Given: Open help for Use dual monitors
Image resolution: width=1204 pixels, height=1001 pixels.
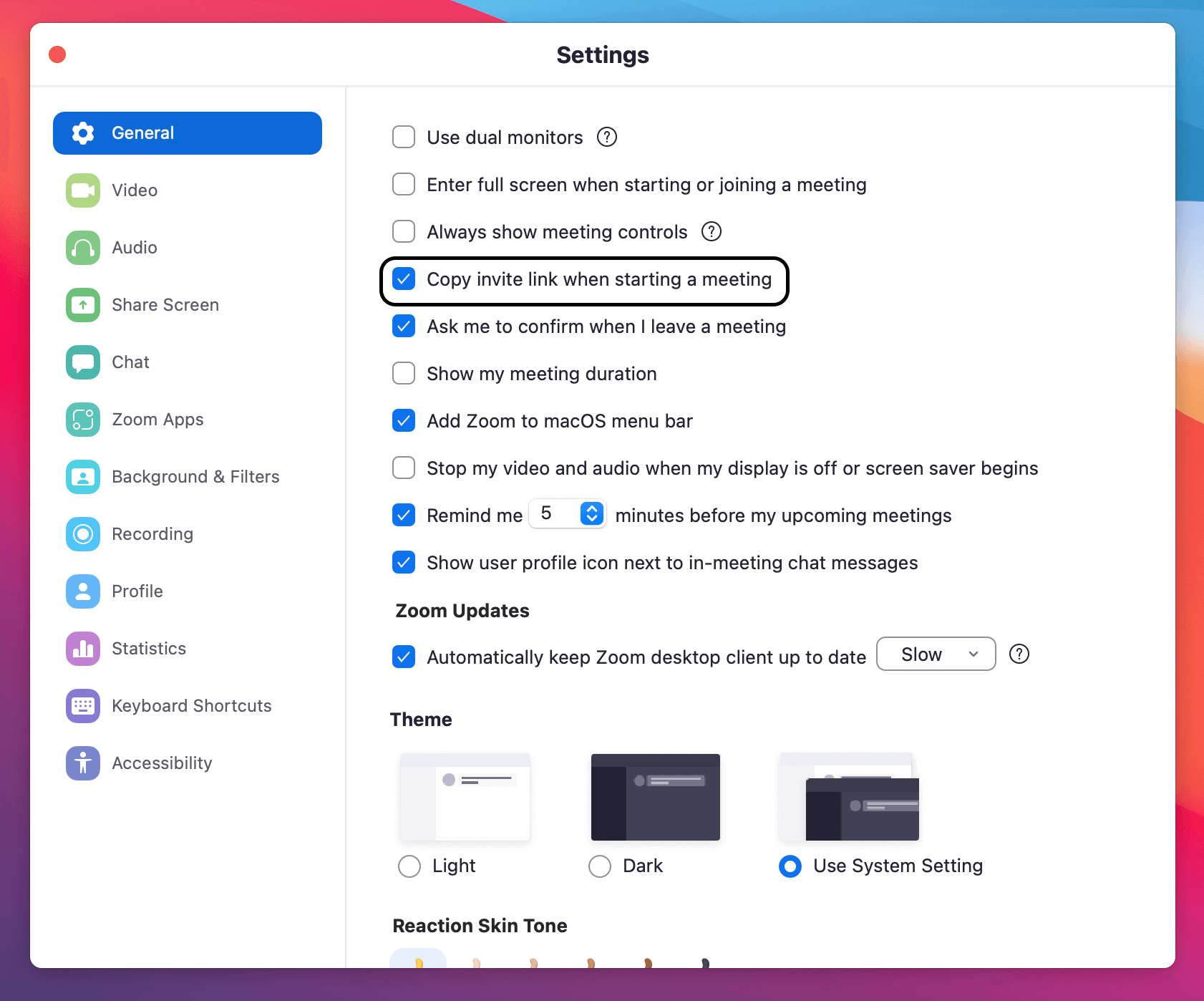Looking at the screenshot, I should 607,137.
